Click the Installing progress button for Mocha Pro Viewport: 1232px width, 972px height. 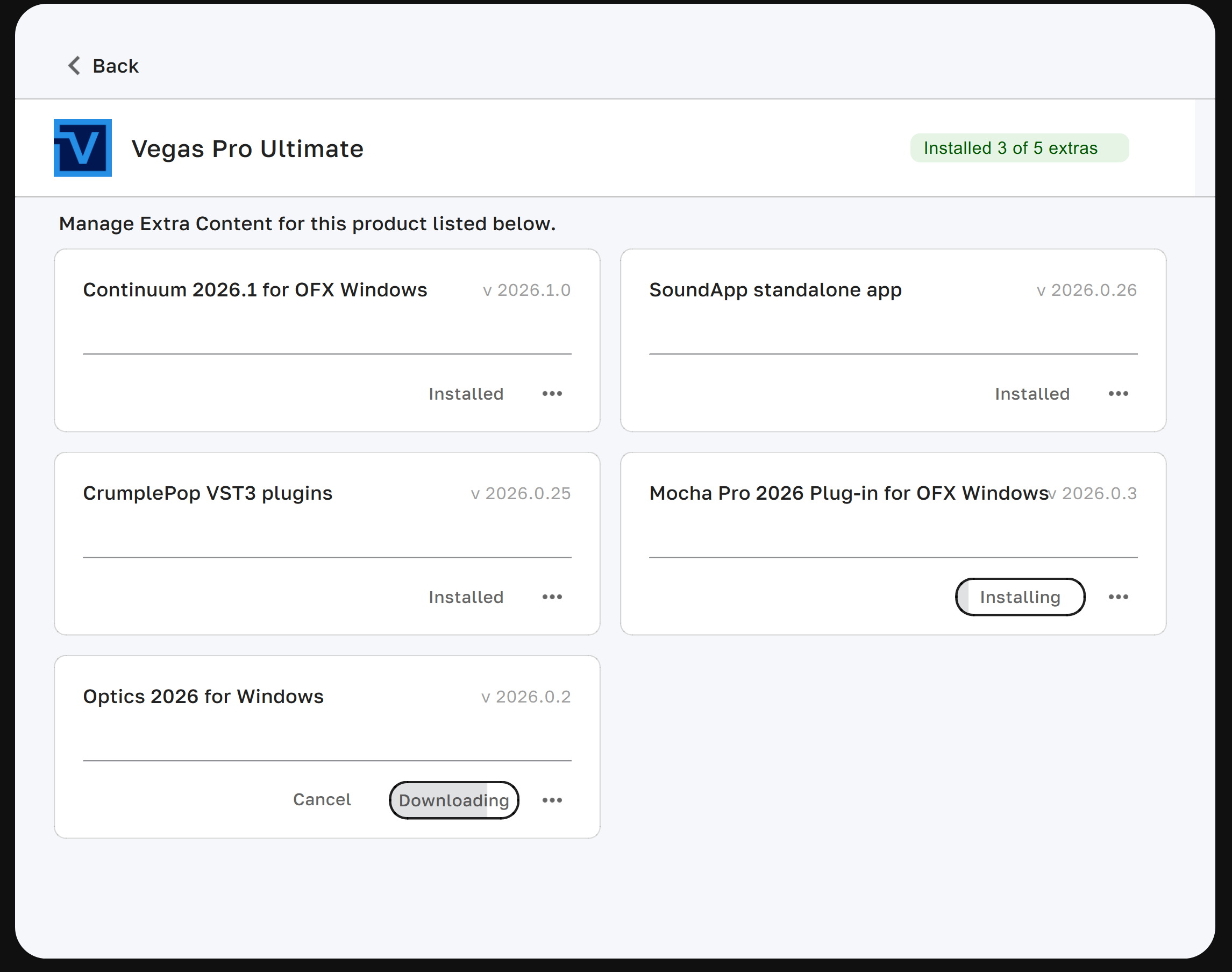1020,597
